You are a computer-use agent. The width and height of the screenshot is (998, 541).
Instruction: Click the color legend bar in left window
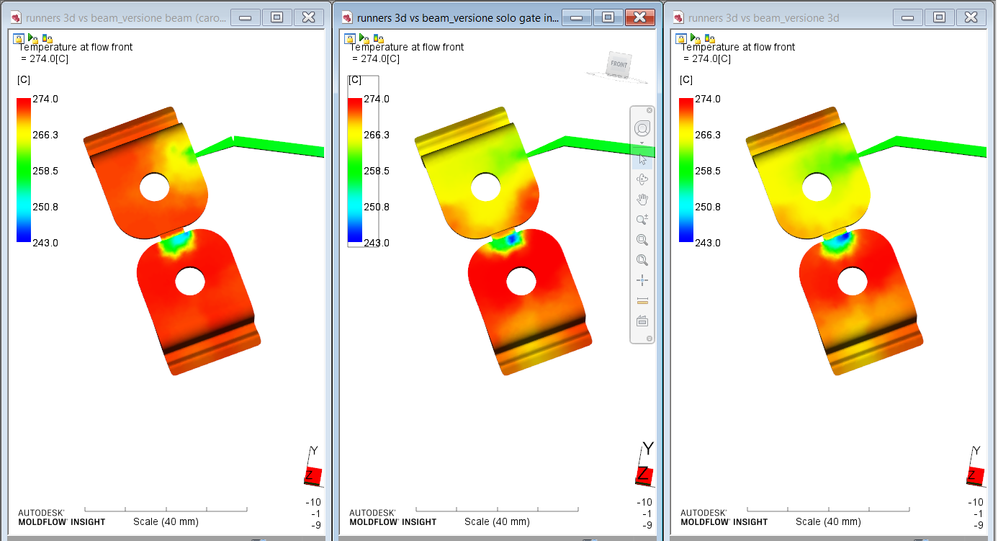24,170
